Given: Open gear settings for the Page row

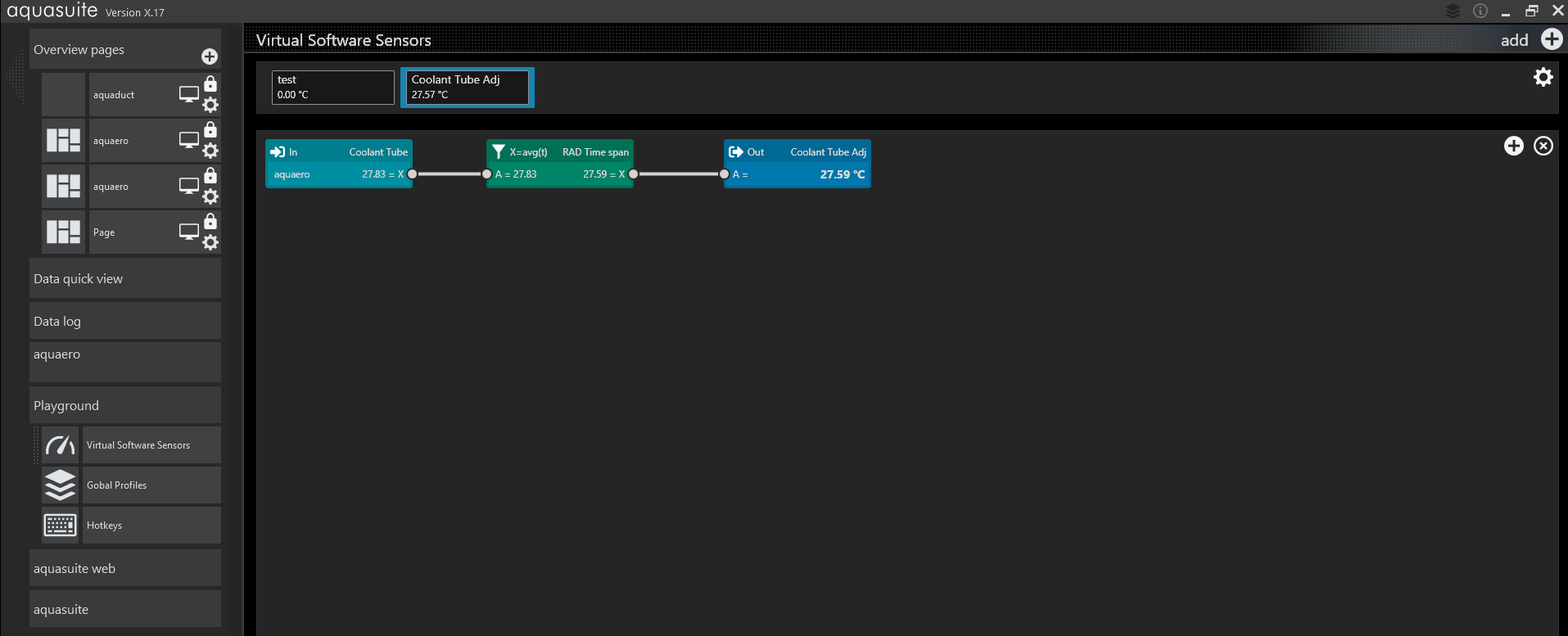Looking at the screenshot, I should pos(210,242).
